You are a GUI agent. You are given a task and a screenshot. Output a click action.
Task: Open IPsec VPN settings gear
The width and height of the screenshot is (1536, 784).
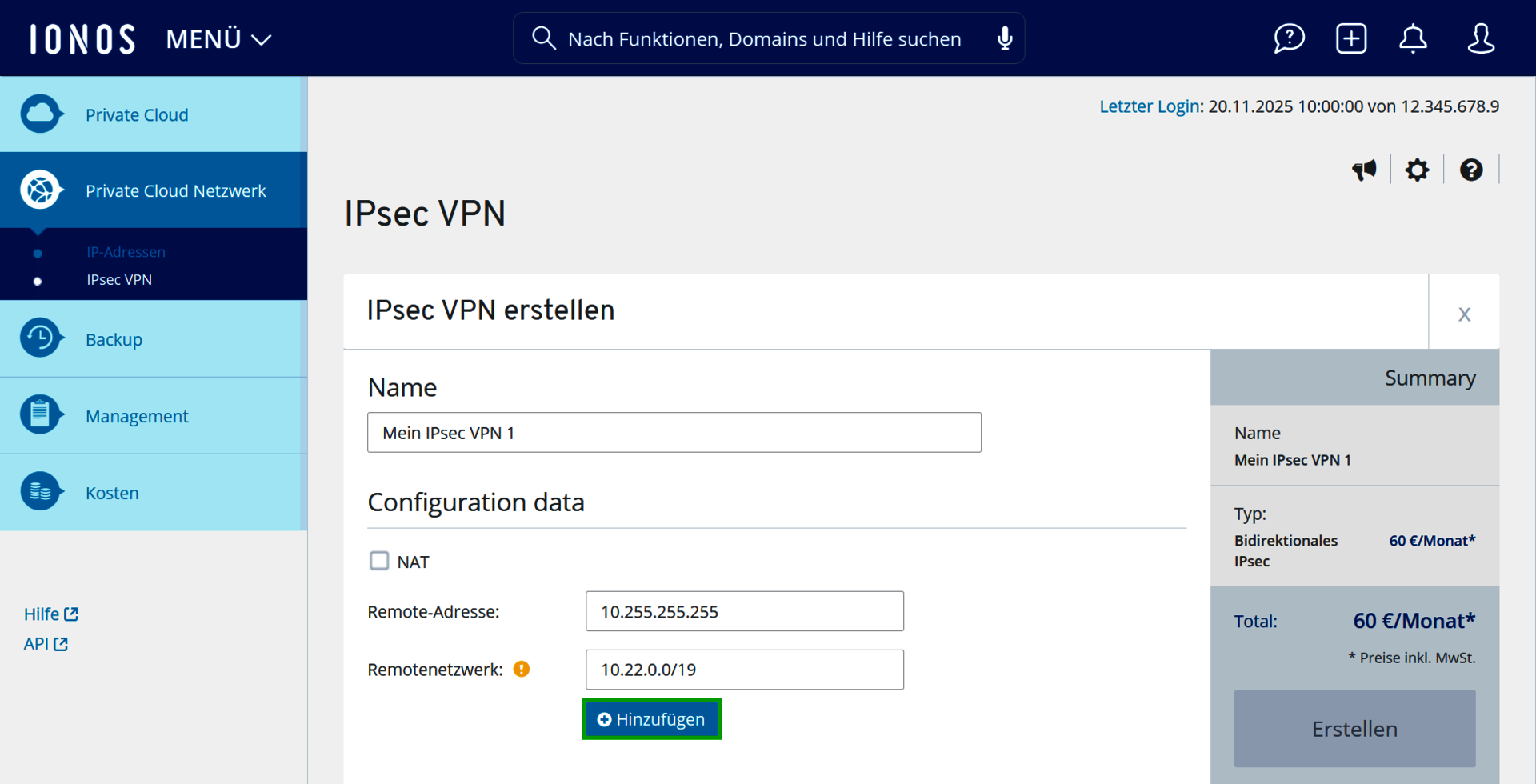[x=1417, y=170]
